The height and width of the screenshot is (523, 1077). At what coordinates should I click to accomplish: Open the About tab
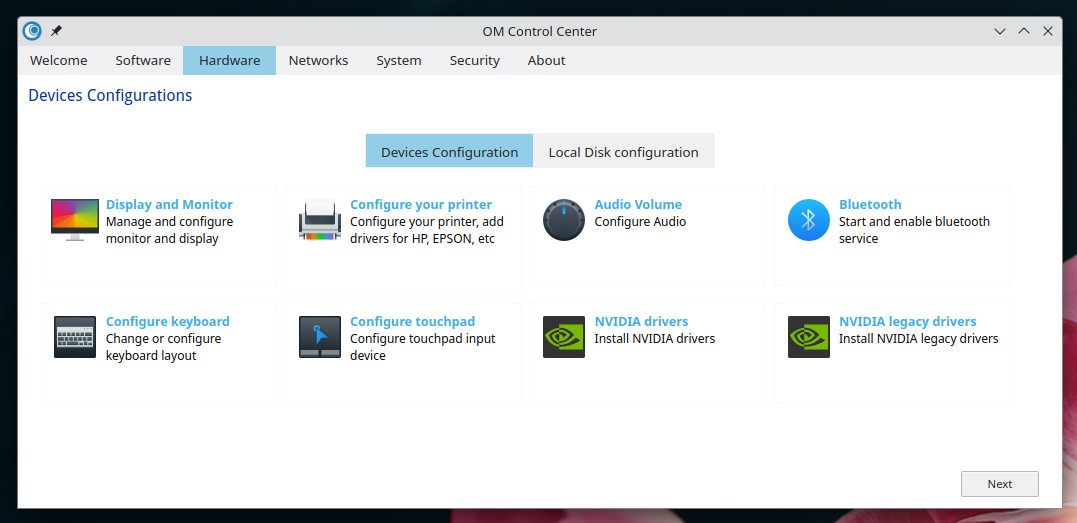click(546, 60)
